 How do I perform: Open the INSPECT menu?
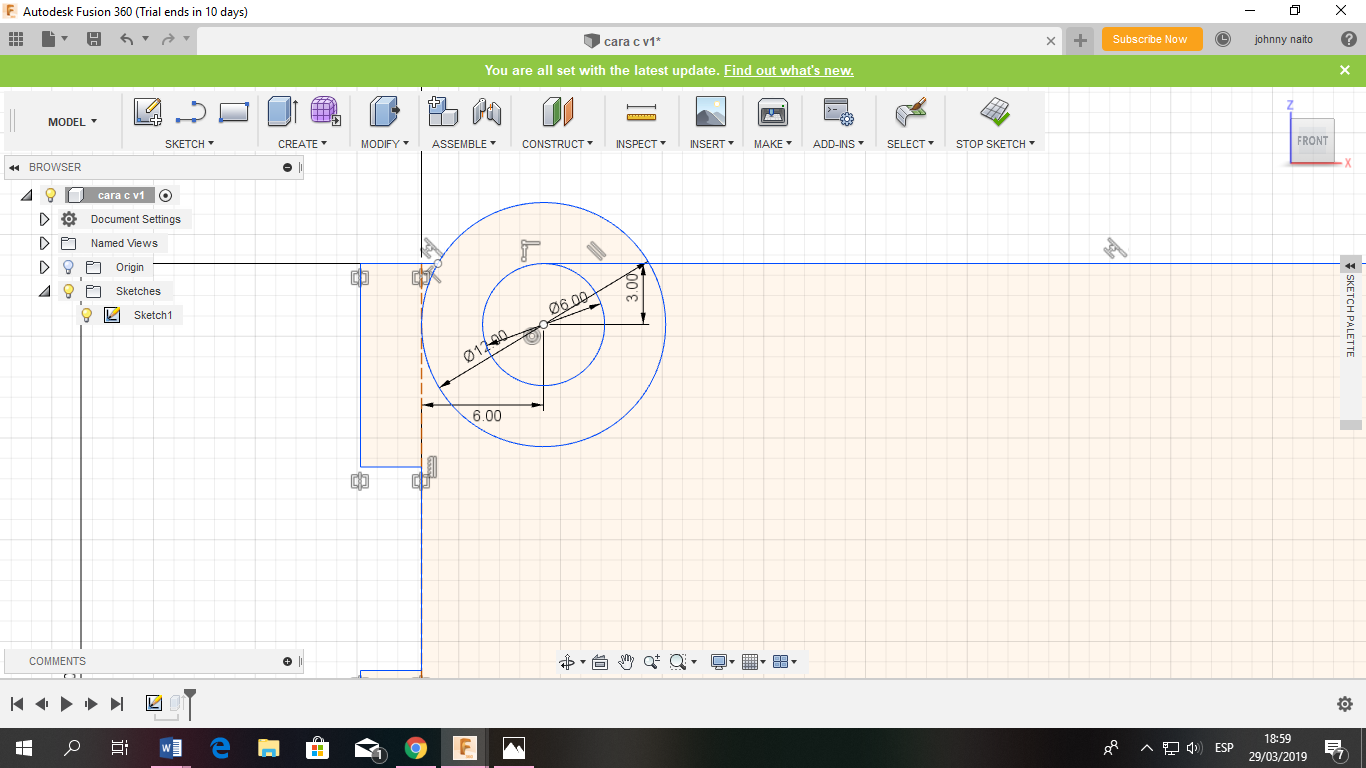click(641, 144)
